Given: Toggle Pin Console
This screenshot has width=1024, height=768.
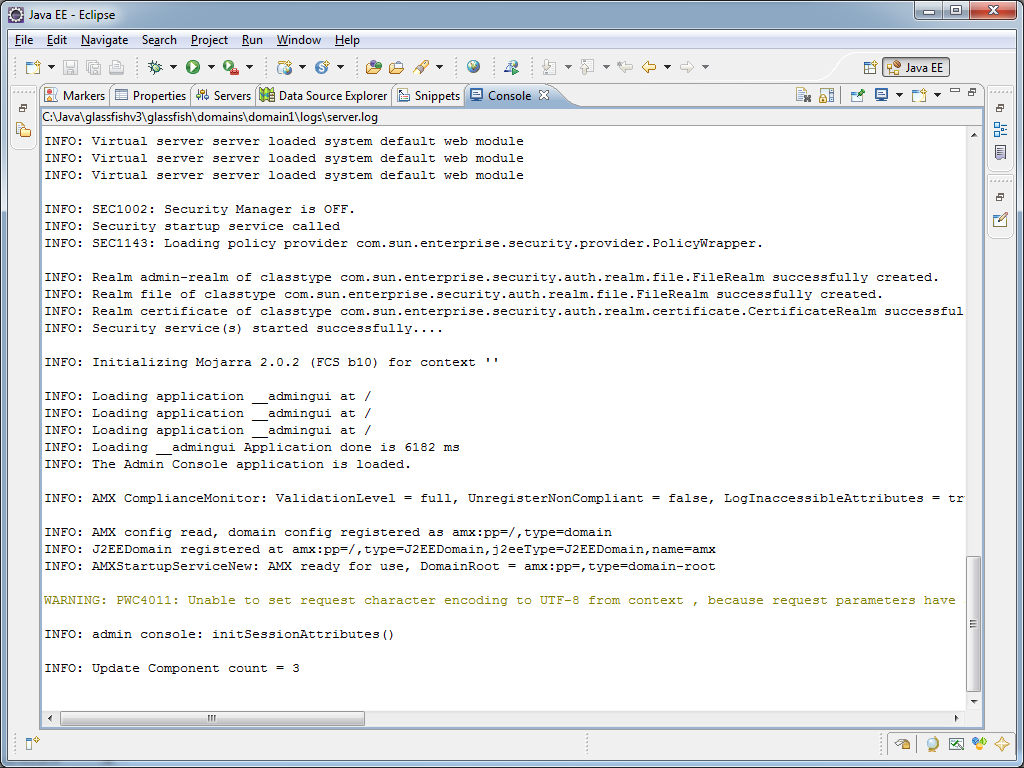Looking at the screenshot, I should click(857, 95).
